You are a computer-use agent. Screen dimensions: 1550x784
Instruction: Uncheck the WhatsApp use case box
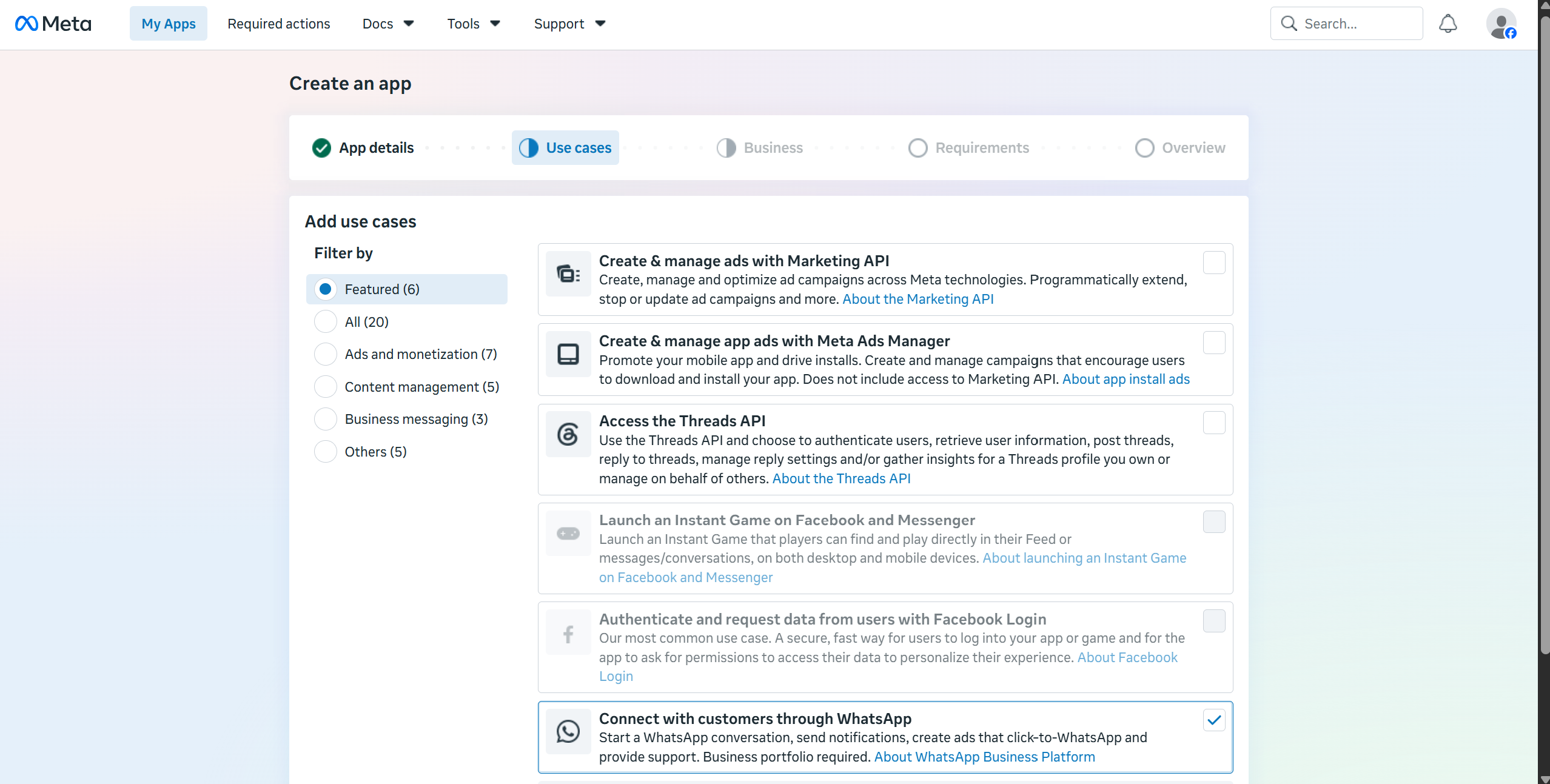tap(1214, 720)
